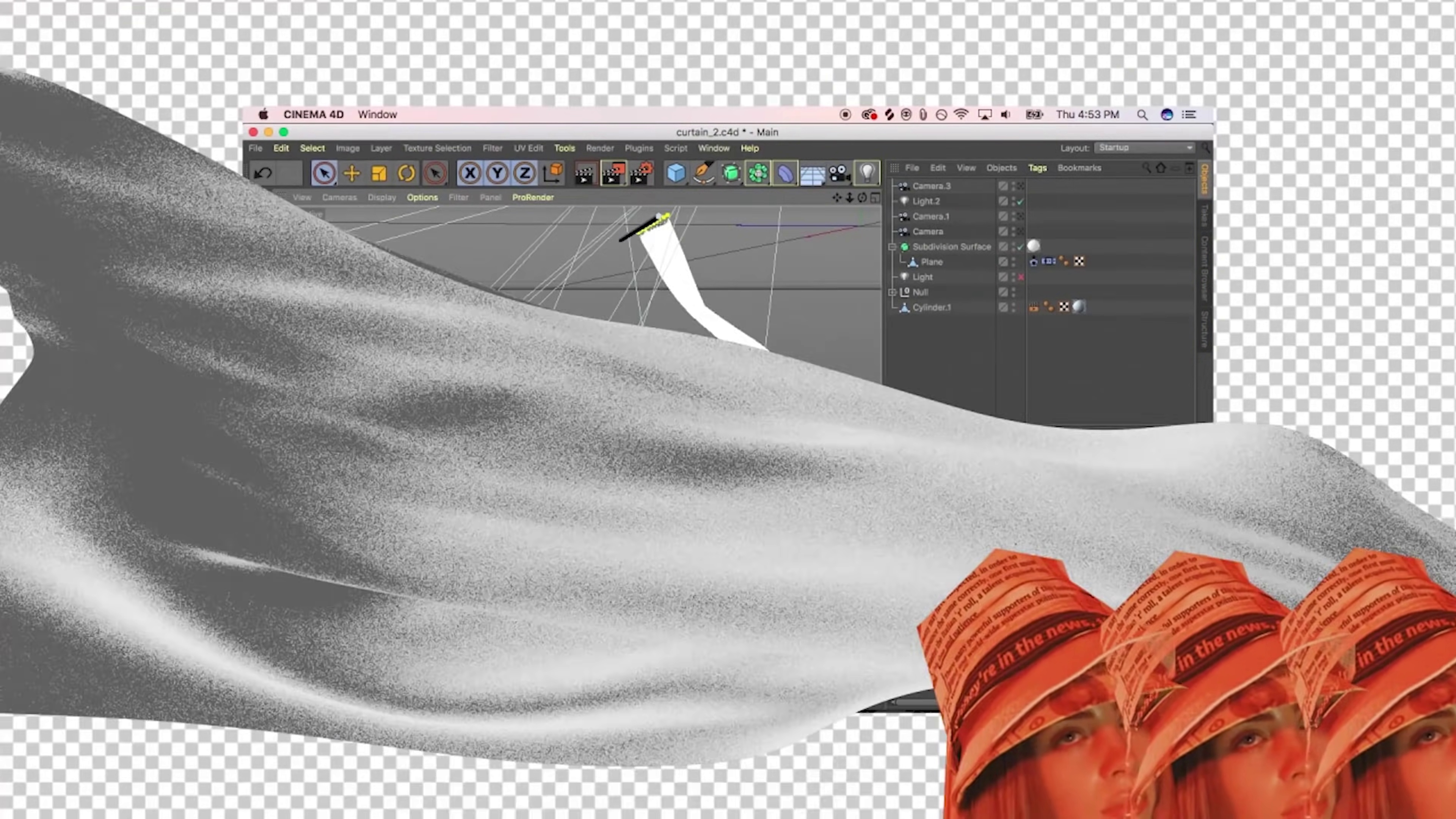Open the Spline Pen tool
The width and height of the screenshot is (1456, 819).
click(703, 174)
